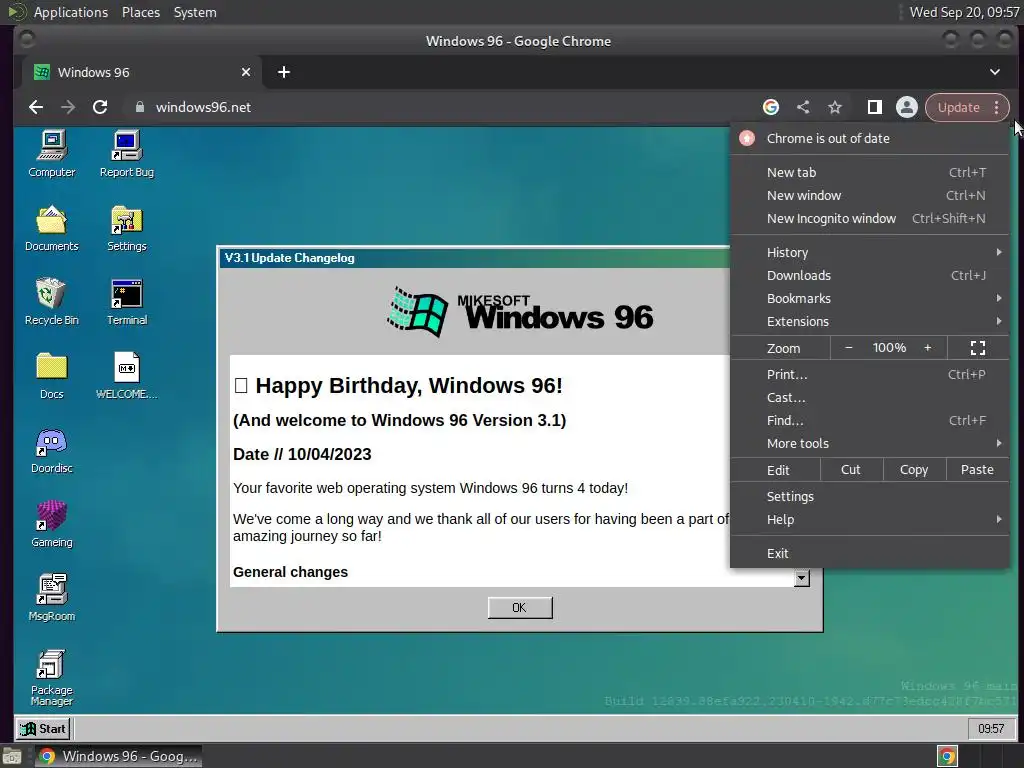The height and width of the screenshot is (768, 1024).
Task: Open the Applications menu in top panel
Action: coord(71,12)
